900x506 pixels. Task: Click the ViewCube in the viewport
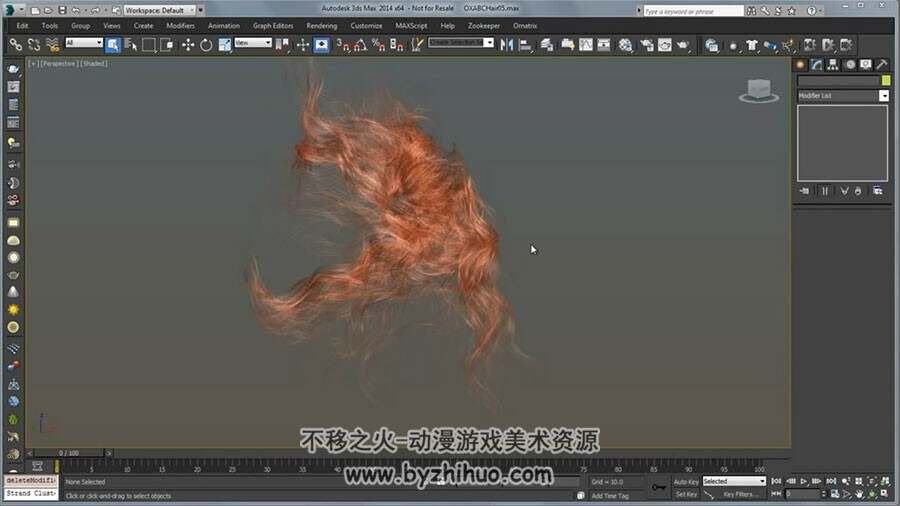point(759,91)
